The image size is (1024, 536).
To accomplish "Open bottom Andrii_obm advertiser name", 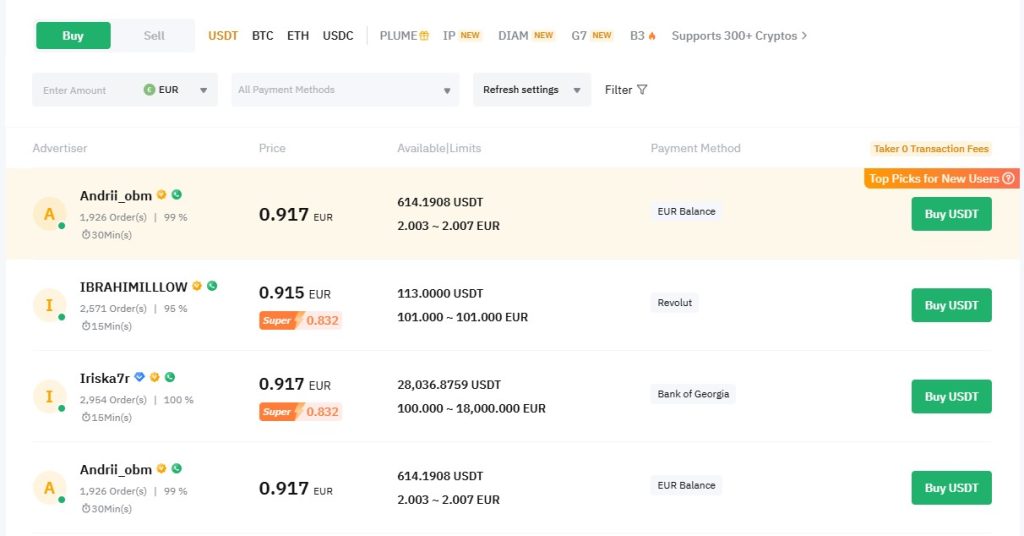I will pyautogui.click(x=116, y=469).
